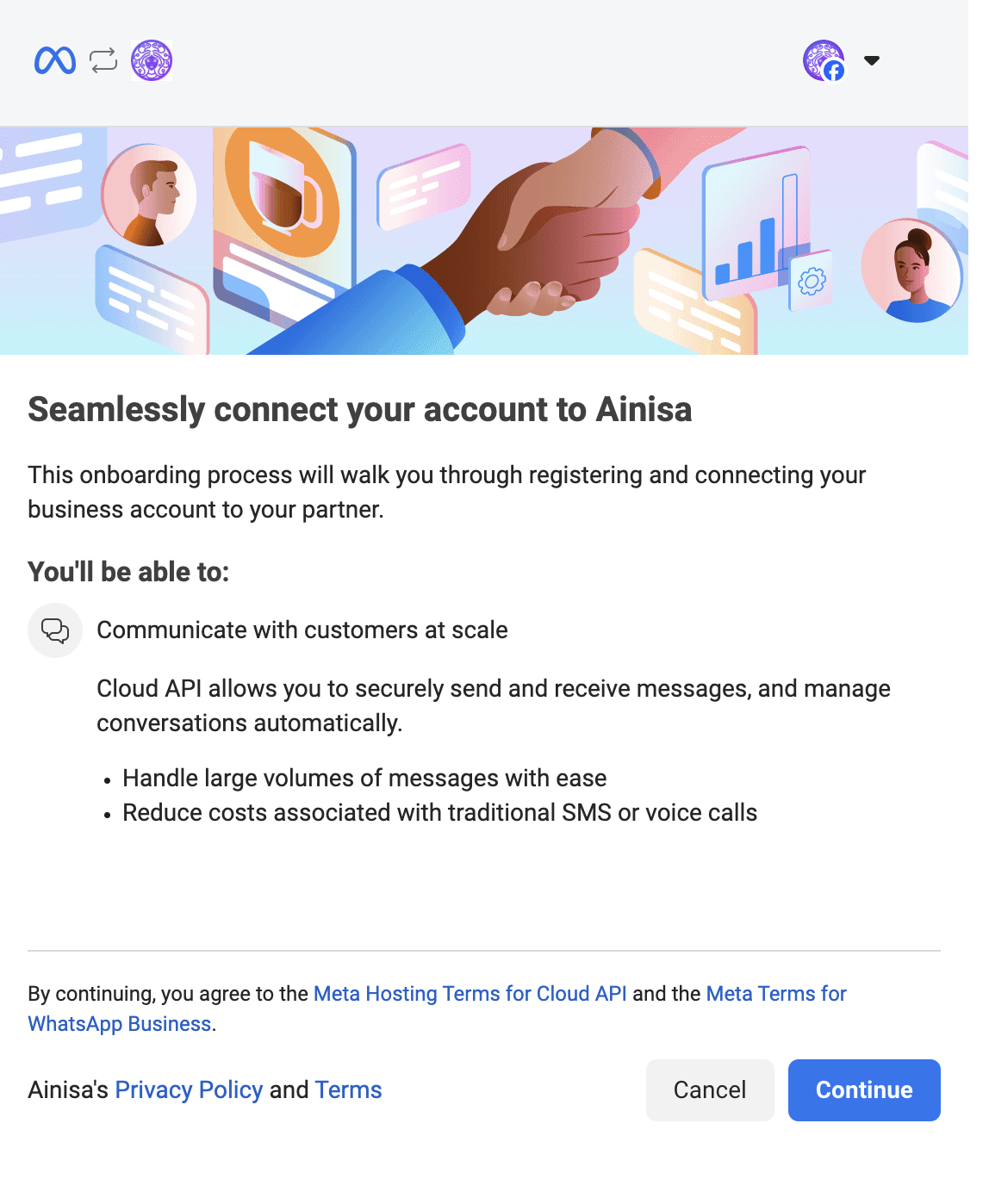Click the gear icon in the banner illustration
The height and width of the screenshot is (1204, 989).
click(811, 281)
